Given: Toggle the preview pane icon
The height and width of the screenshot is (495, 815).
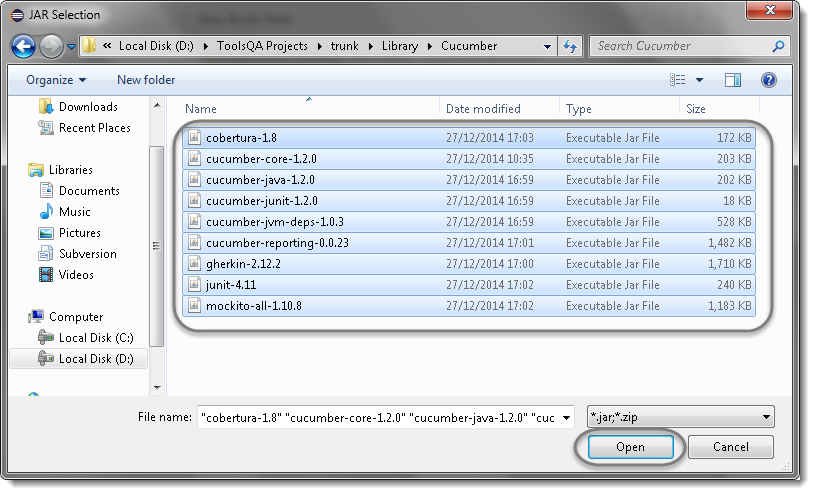Looking at the screenshot, I should 732,80.
